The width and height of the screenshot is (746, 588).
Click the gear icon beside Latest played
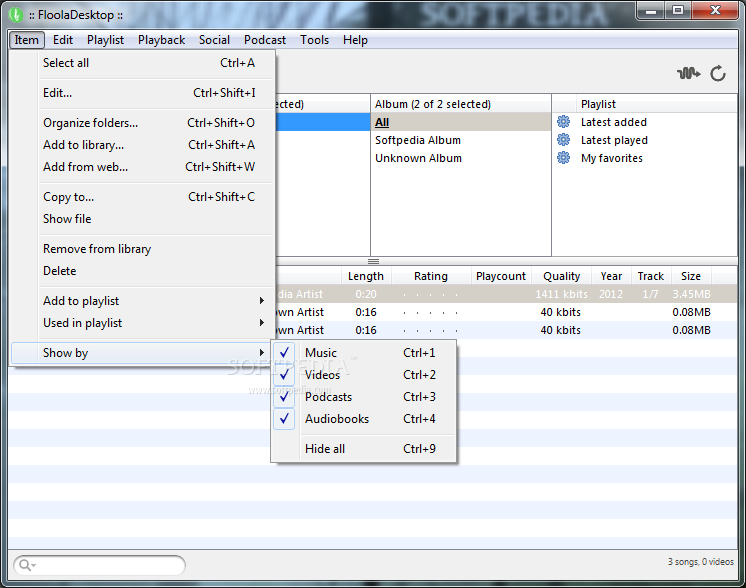(563, 140)
